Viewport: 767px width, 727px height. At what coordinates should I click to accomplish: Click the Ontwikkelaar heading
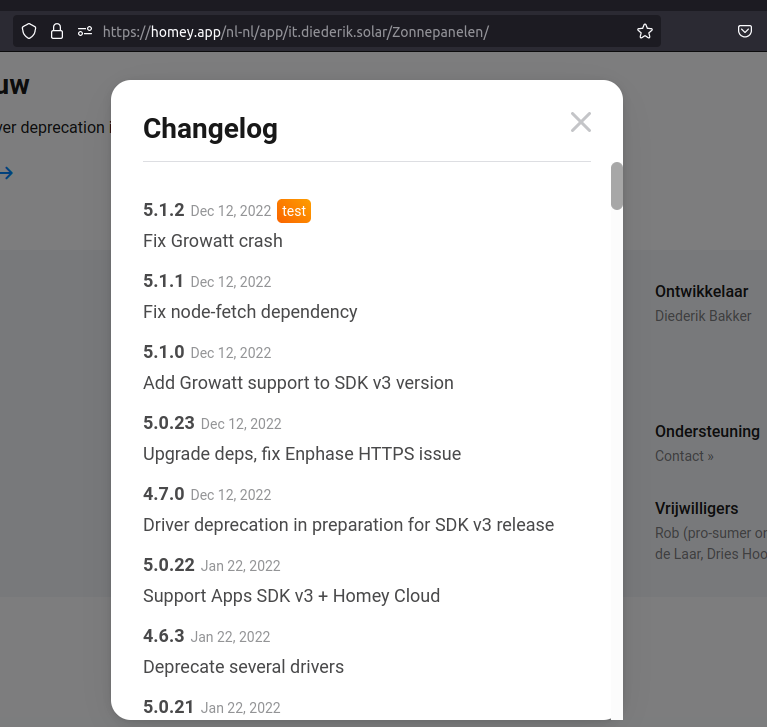[701, 292]
